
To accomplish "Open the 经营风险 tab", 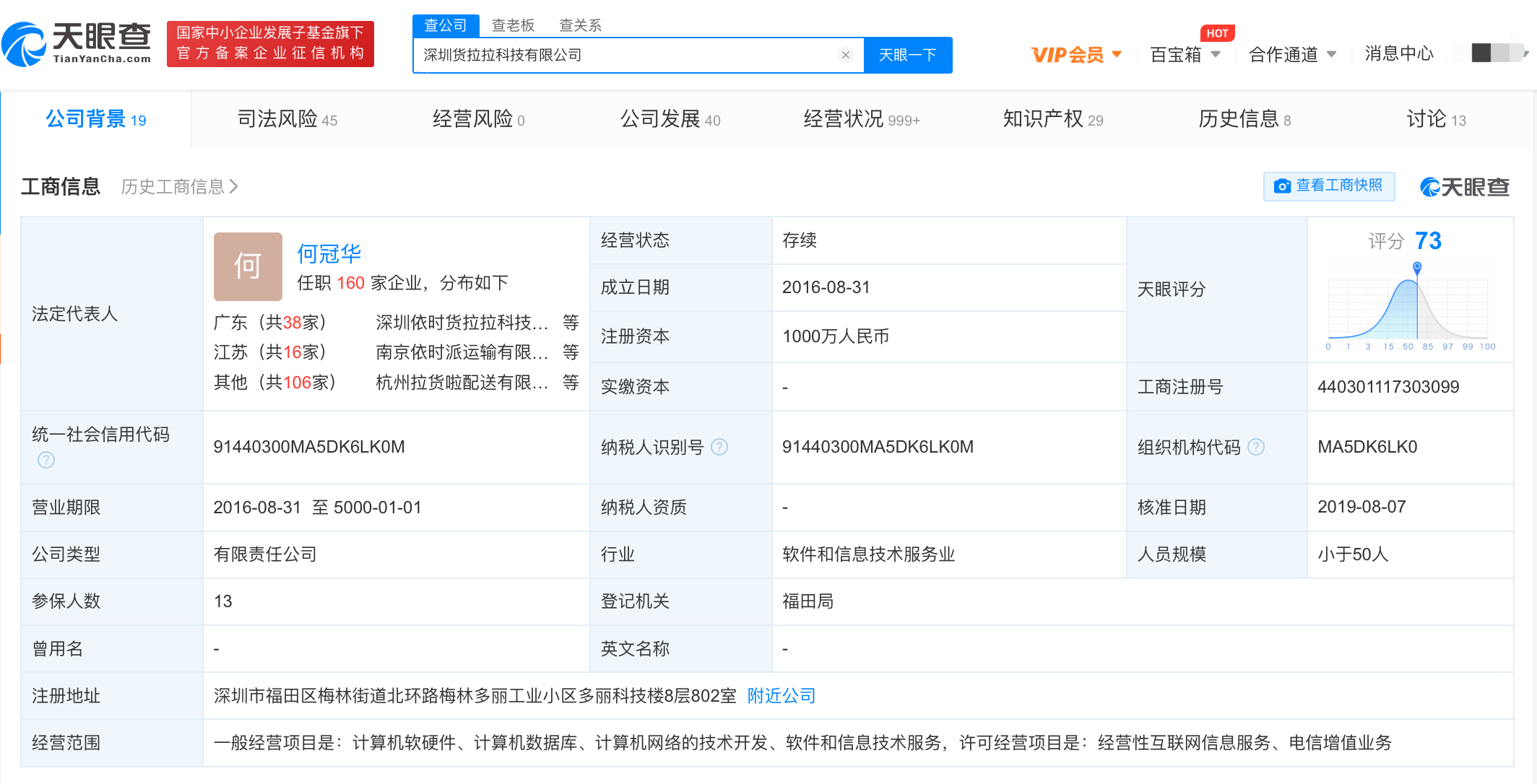I will (x=478, y=119).
